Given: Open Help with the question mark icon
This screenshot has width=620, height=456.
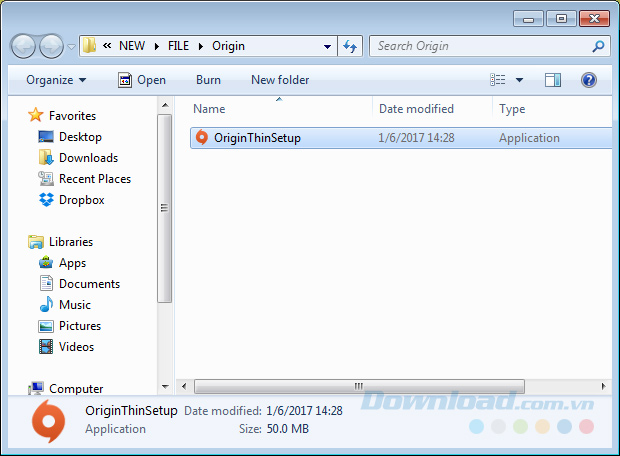Looking at the screenshot, I should 589,80.
